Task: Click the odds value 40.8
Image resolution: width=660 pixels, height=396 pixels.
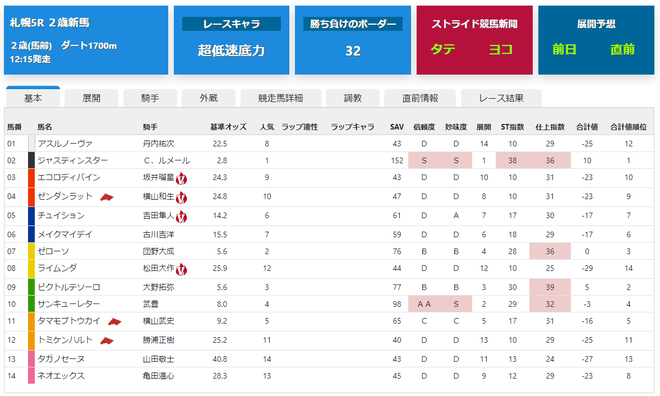Action: [220, 359]
